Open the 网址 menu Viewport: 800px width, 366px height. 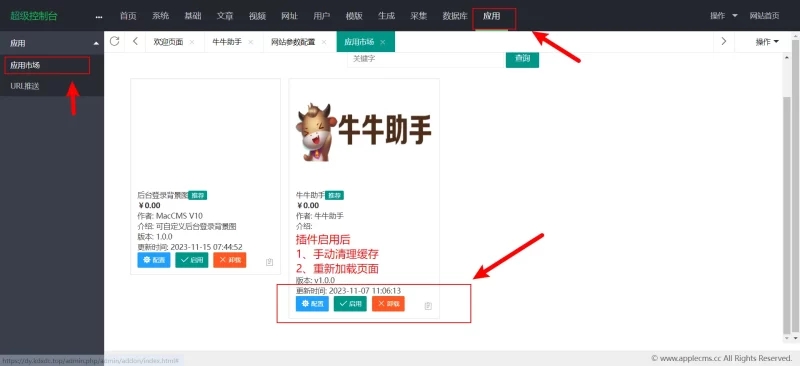[289, 16]
